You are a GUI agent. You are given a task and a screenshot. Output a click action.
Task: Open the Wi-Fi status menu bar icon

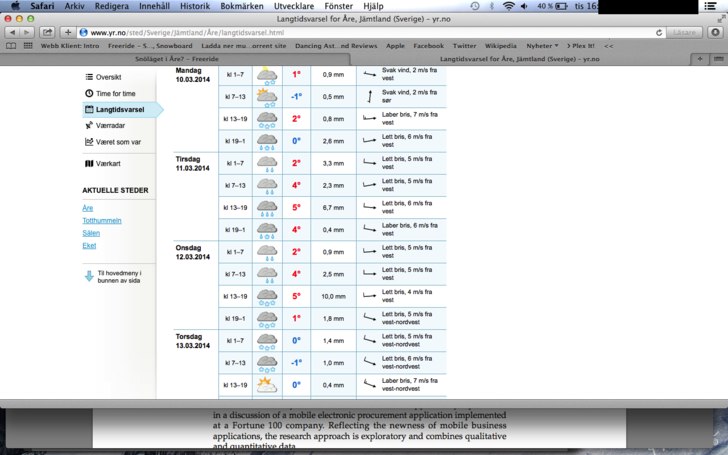pos(509,6)
